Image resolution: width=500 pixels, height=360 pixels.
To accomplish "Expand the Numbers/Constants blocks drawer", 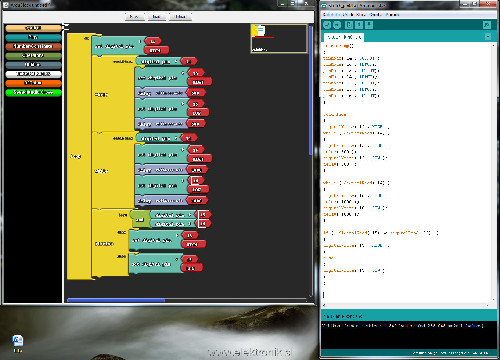I will pyautogui.click(x=33, y=46).
